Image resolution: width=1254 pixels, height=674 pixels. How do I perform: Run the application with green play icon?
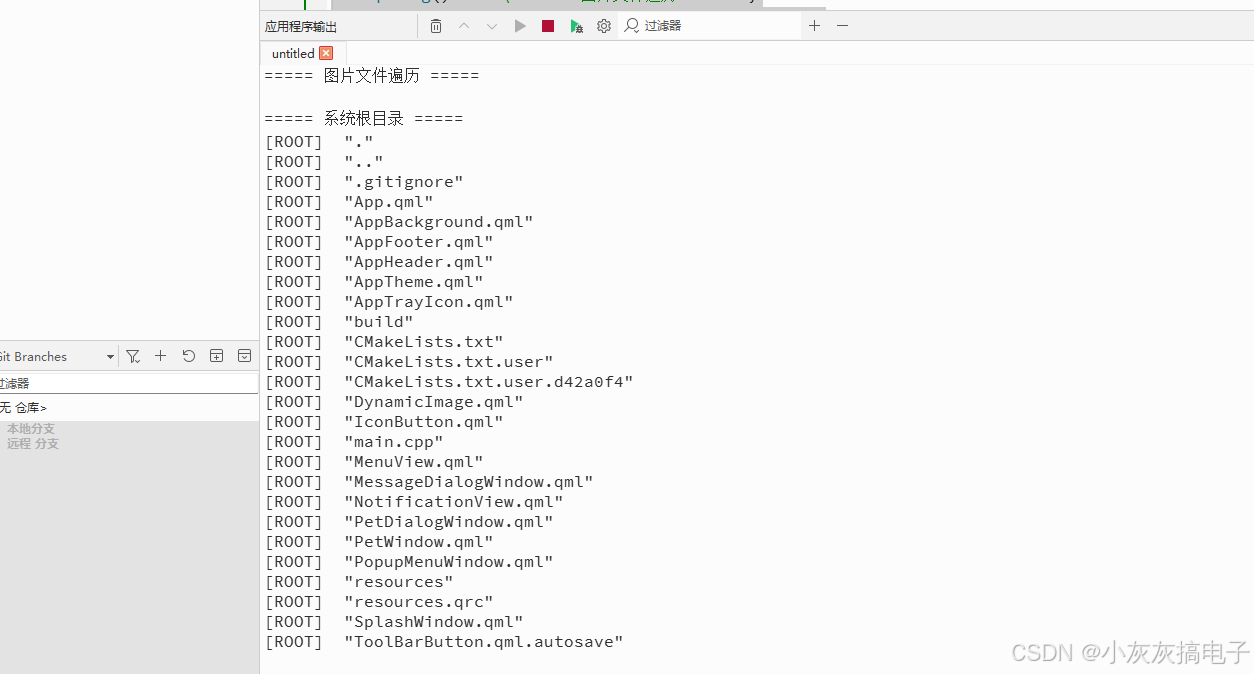point(519,26)
